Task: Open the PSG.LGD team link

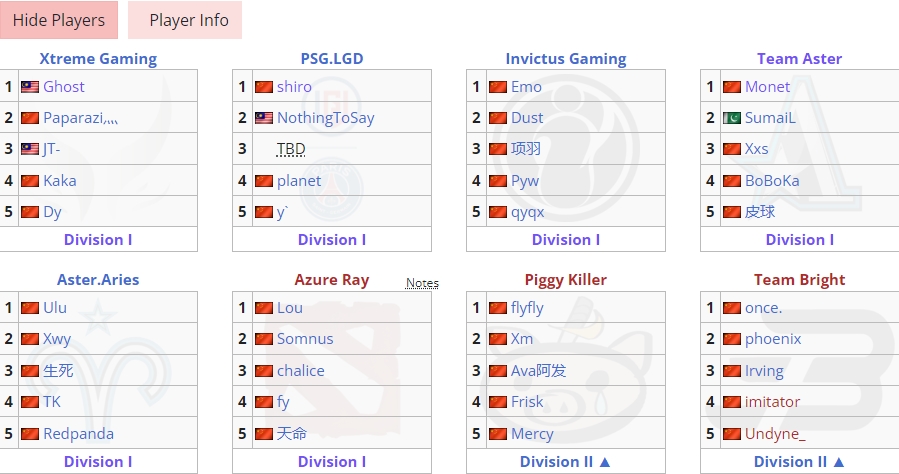Action: (332, 59)
